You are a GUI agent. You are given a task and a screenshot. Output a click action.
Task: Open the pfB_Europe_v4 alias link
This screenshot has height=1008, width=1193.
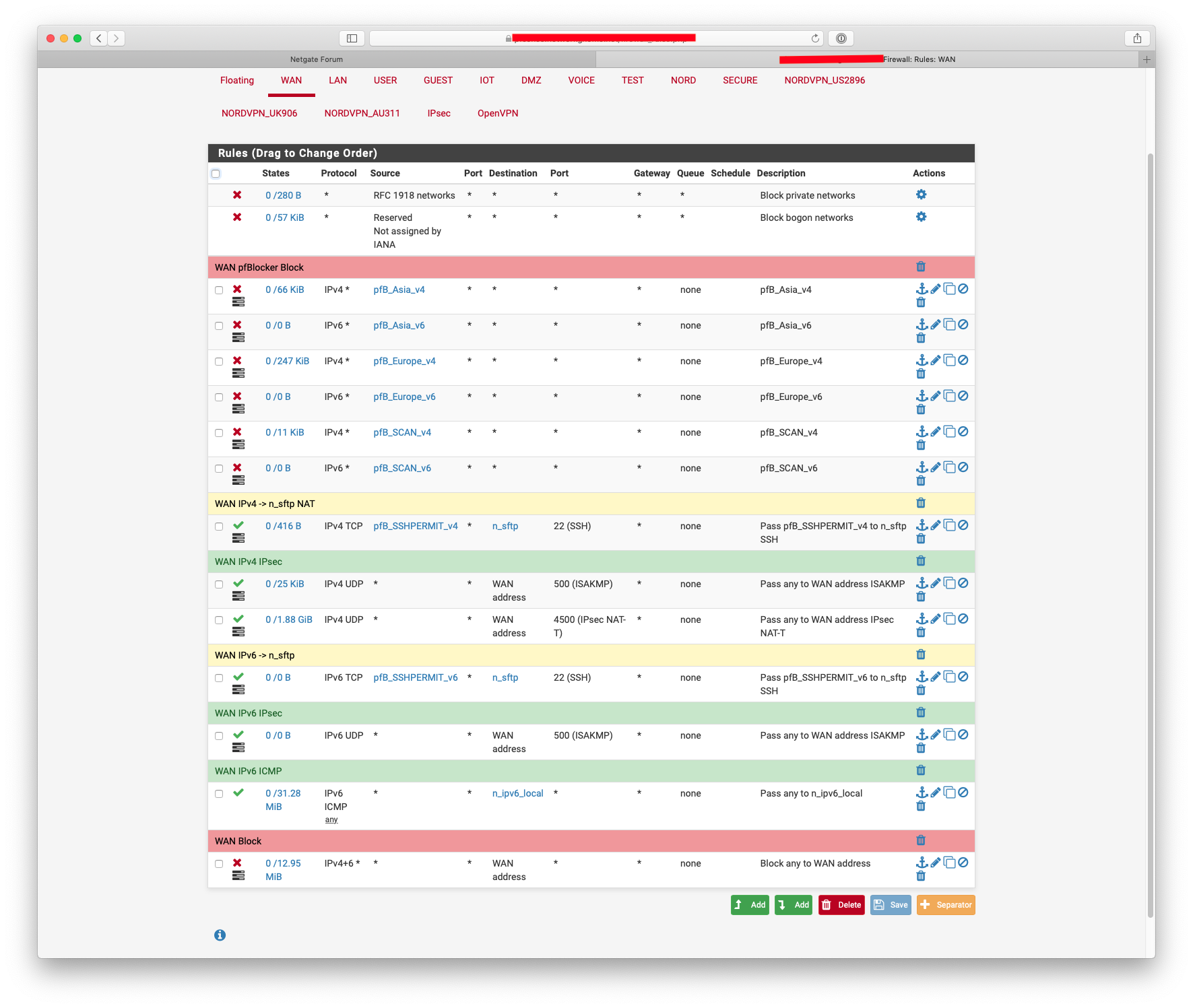(404, 361)
